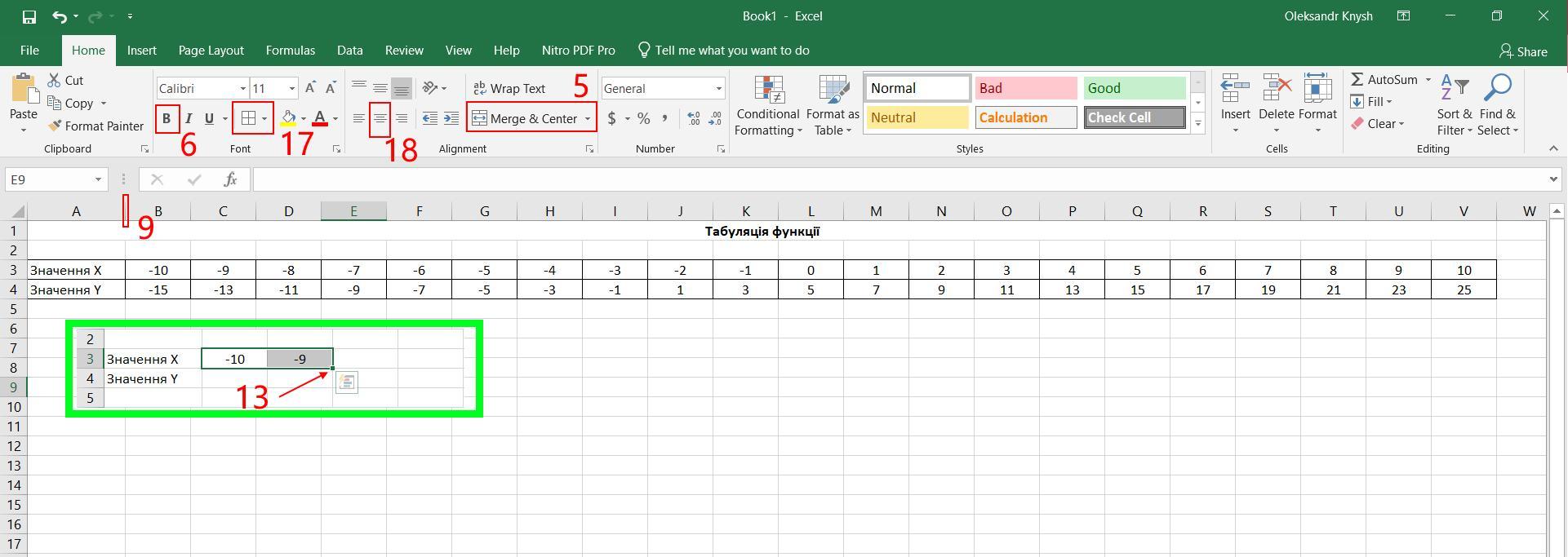Open Sort & Filter menu

click(1455, 104)
